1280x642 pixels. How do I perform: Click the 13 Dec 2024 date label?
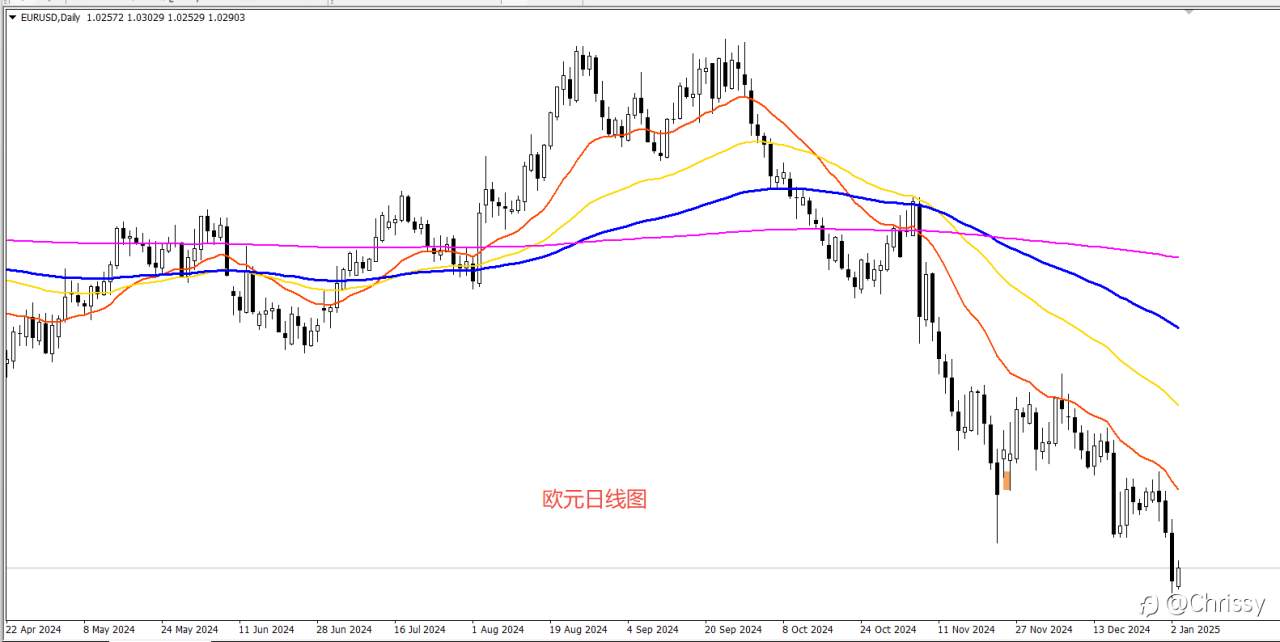1122,630
